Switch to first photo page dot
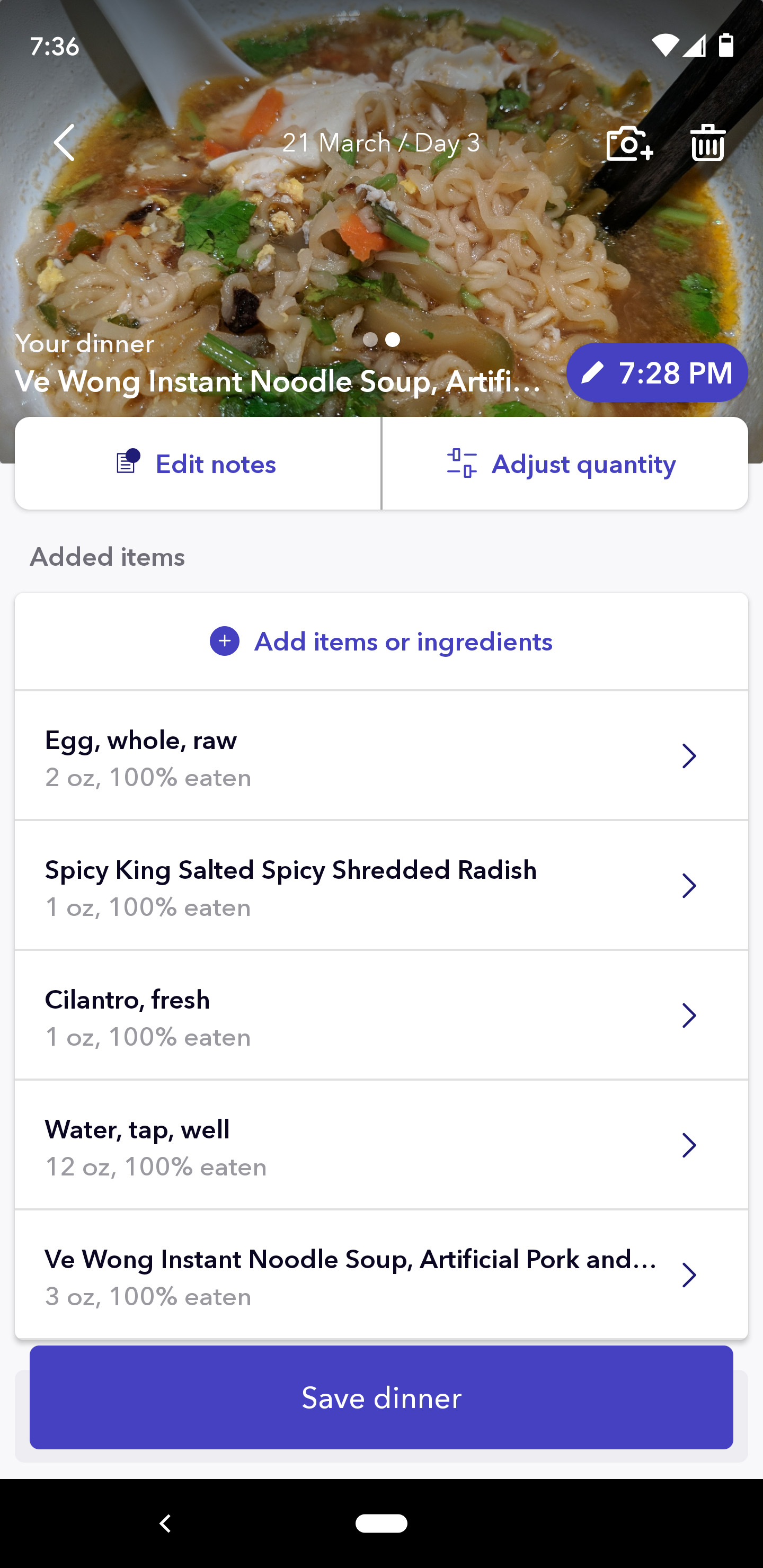The width and height of the screenshot is (763, 1568). click(x=370, y=340)
